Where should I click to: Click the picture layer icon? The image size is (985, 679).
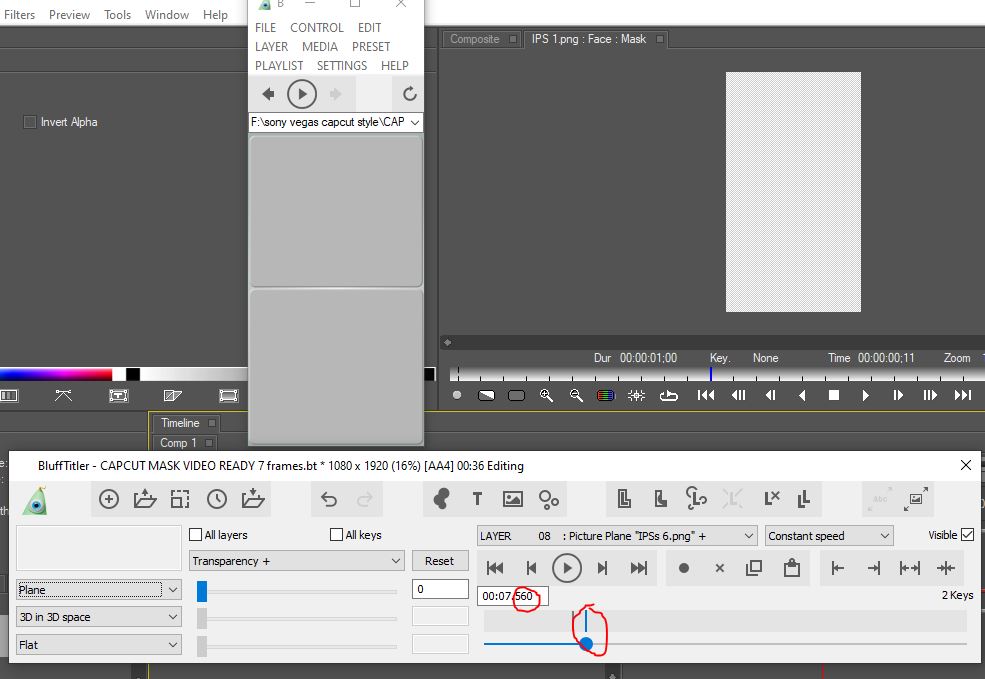click(x=513, y=499)
